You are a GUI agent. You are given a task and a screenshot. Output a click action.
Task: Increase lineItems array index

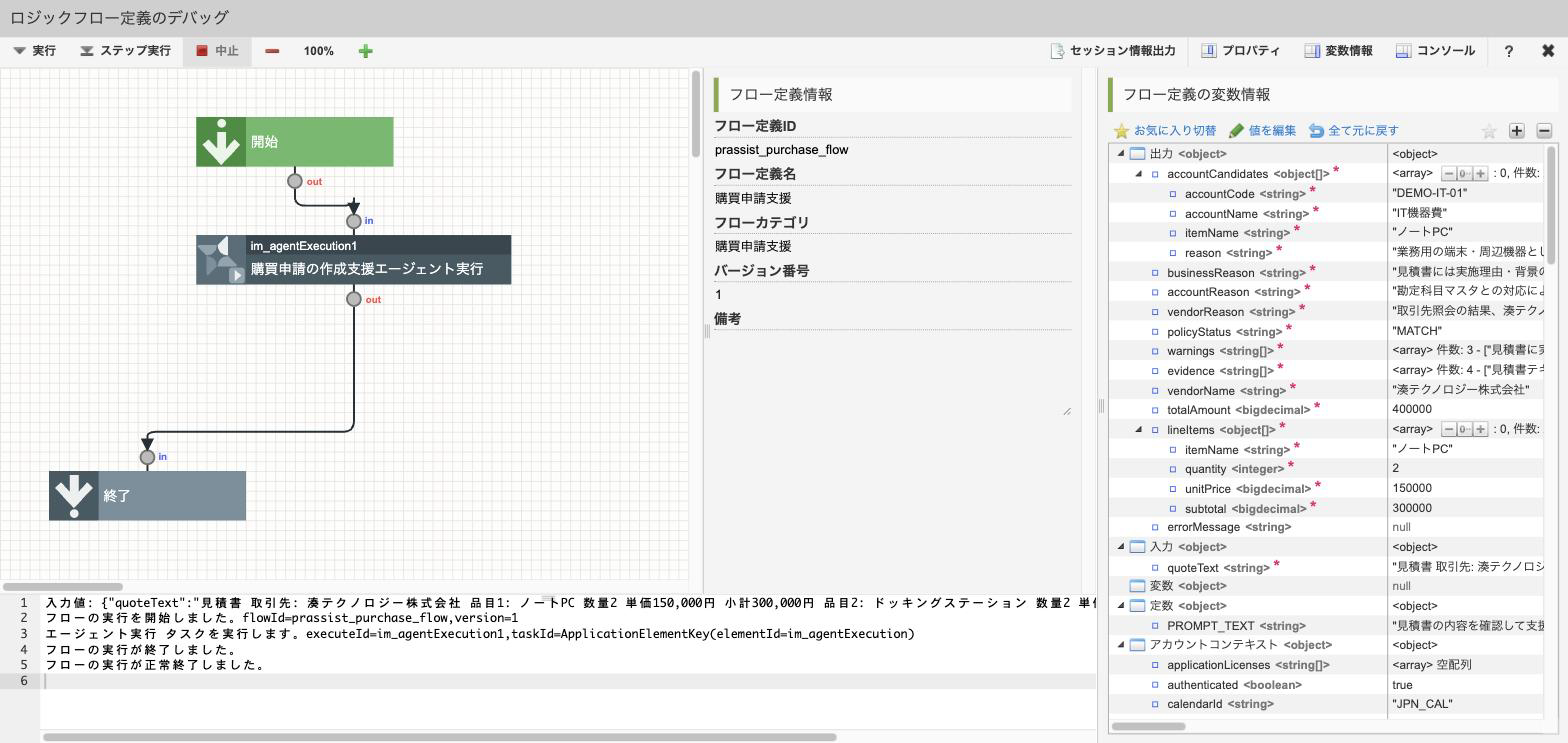(x=1480, y=429)
